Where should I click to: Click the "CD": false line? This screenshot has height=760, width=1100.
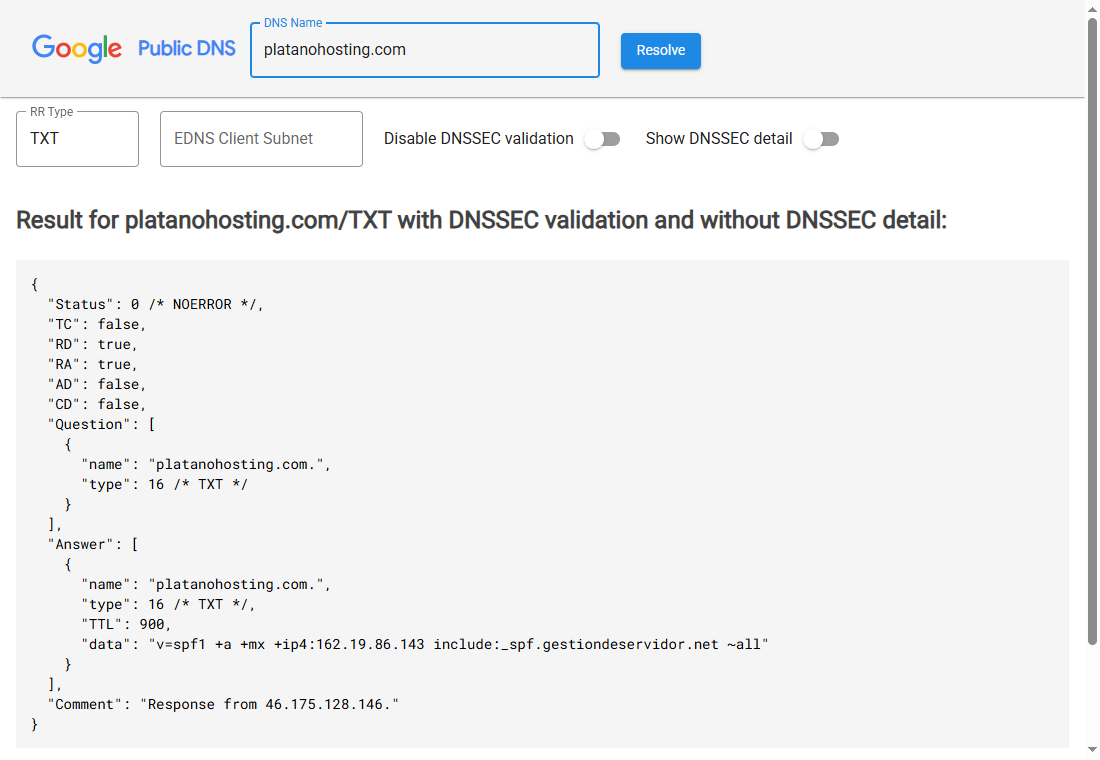97,404
